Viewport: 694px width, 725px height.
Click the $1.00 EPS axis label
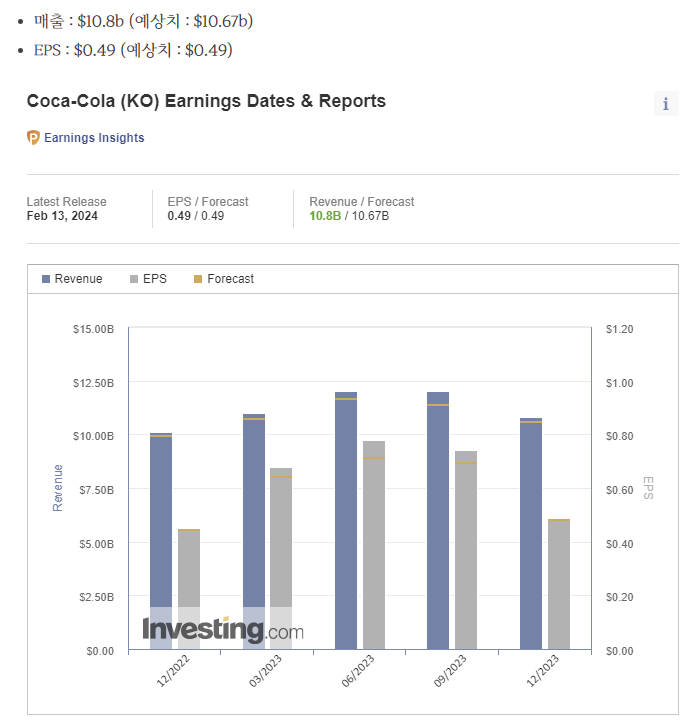click(x=620, y=383)
